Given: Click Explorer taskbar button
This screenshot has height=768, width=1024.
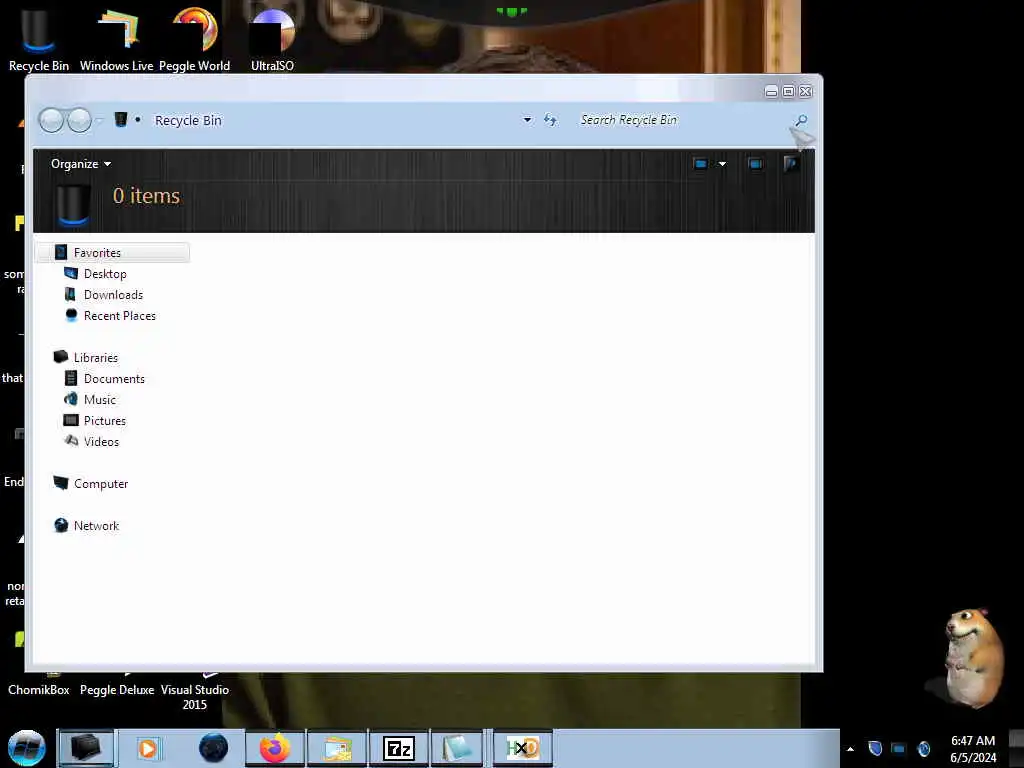Looking at the screenshot, I should tap(86, 748).
